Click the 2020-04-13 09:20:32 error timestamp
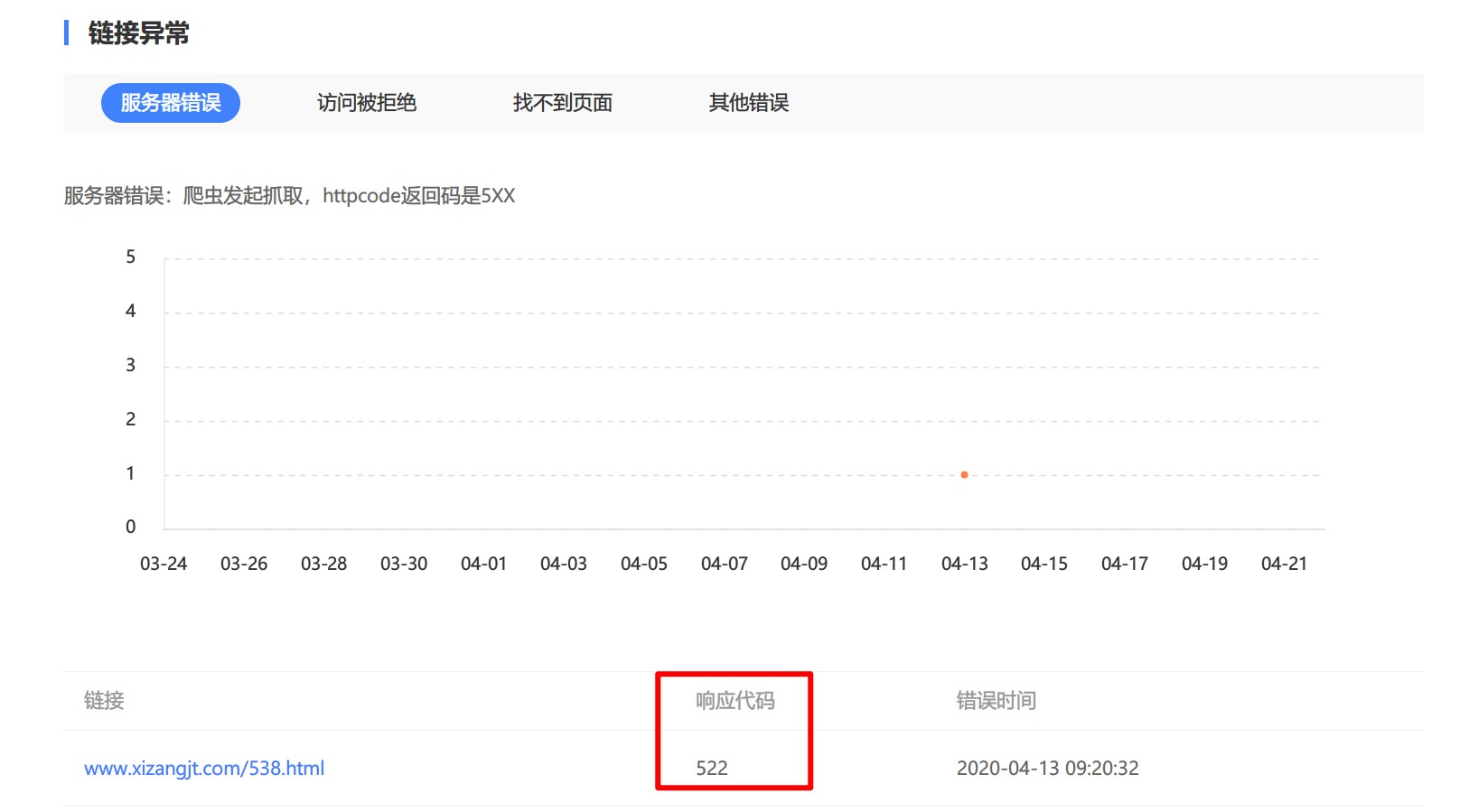 pos(1047,768)
